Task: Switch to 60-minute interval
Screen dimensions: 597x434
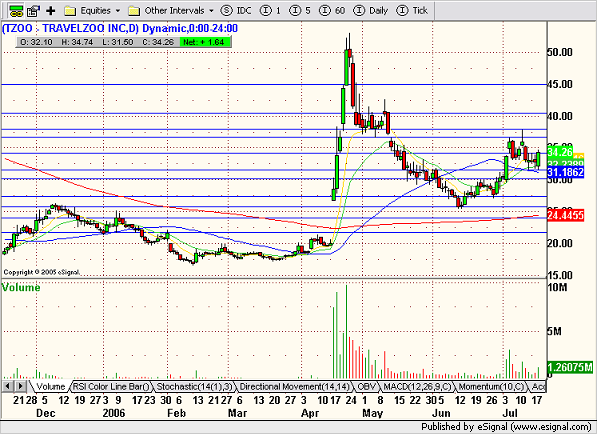Action: (x=332, y=11)
